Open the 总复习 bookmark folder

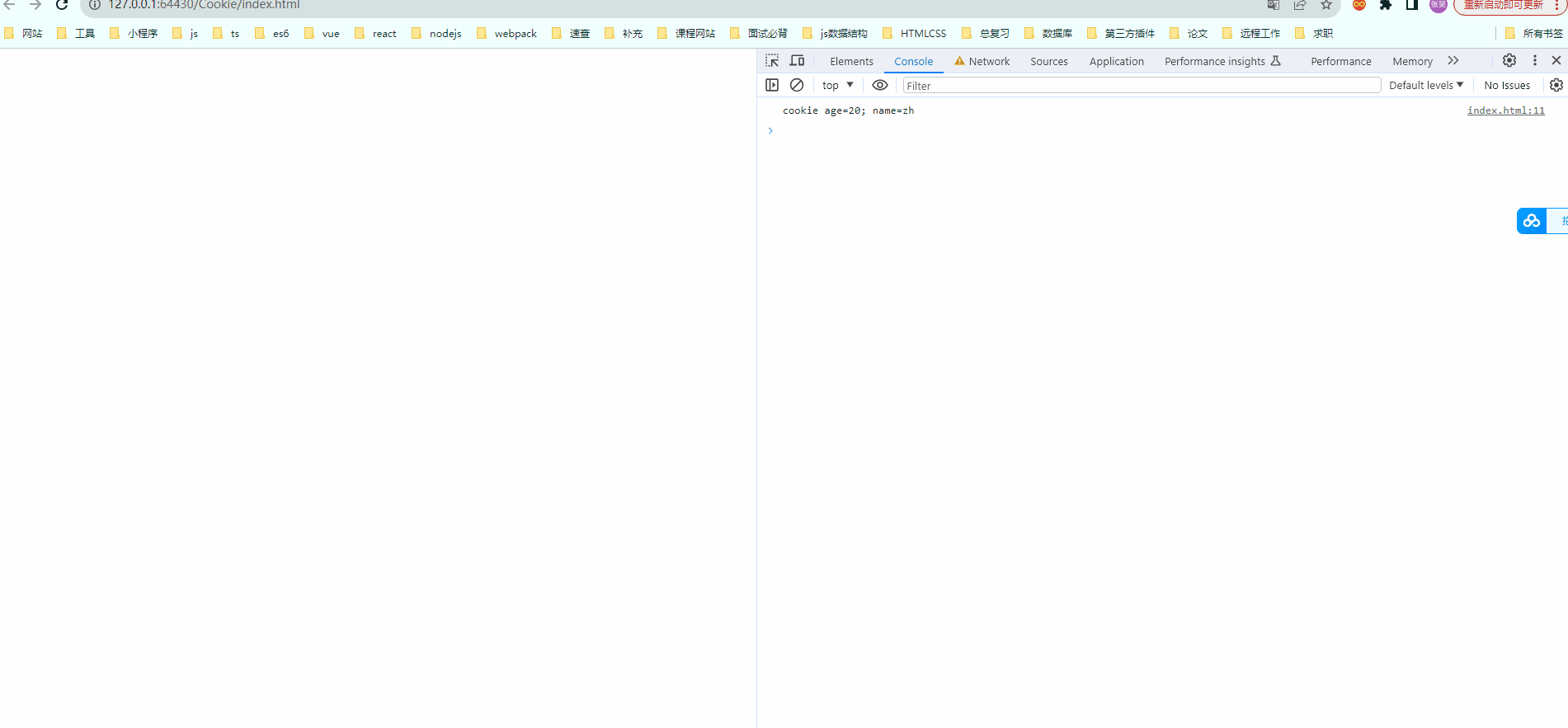(986, 33)
